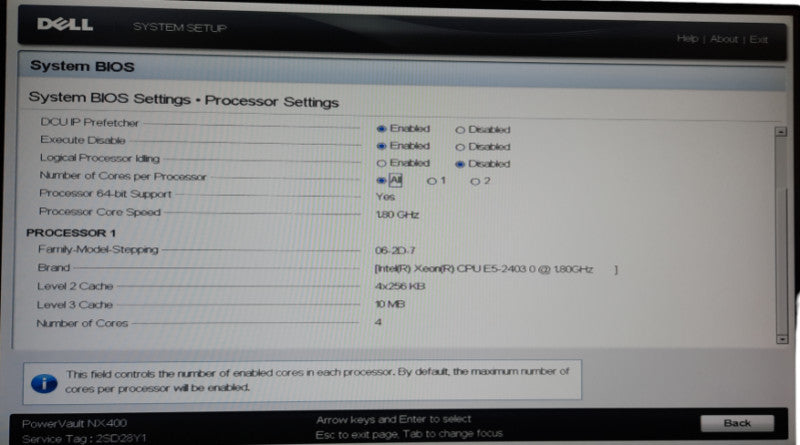Click the Brand label
This screenshot has height=445, width=800.
coord(54,267)
